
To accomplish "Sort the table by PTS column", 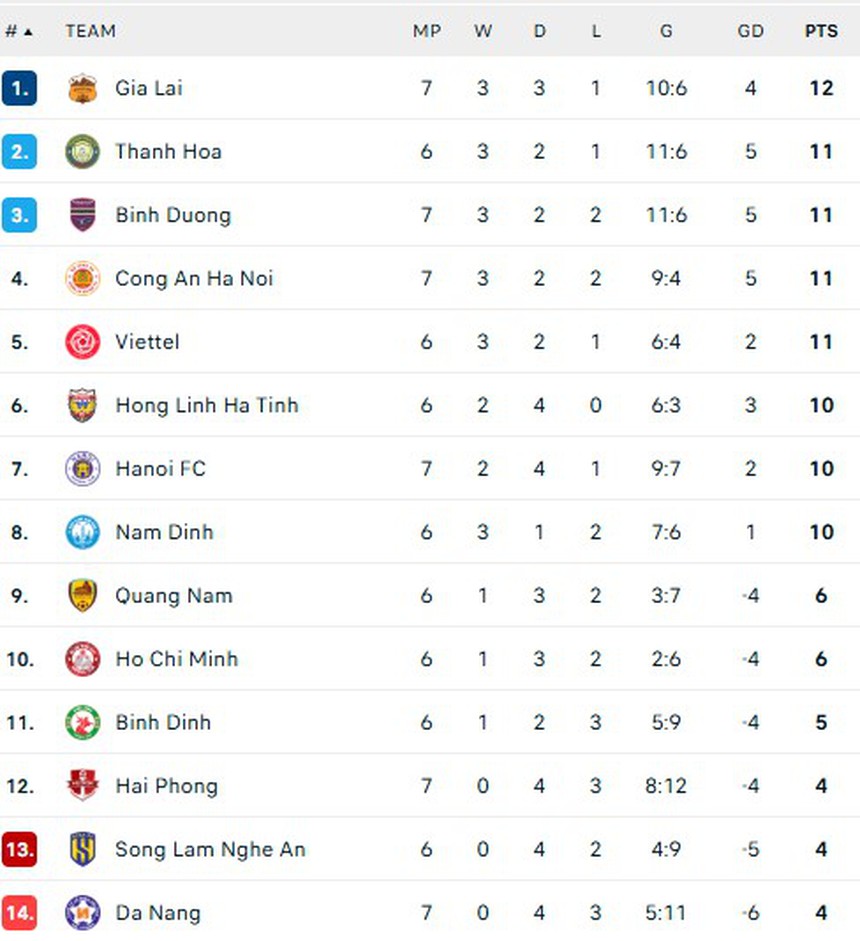I will tap(821, 31).
